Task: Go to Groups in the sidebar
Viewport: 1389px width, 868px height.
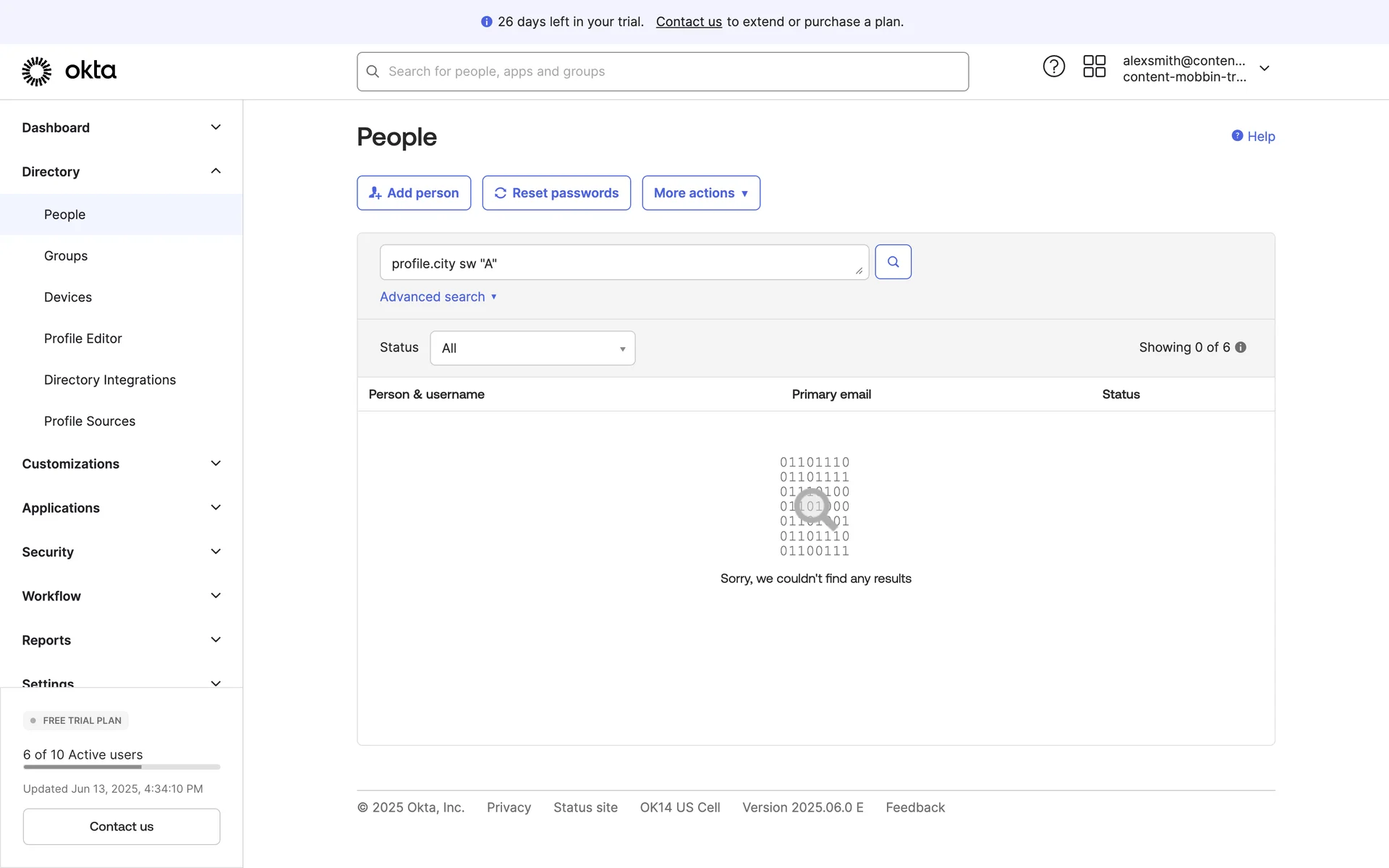Action: 66,256
